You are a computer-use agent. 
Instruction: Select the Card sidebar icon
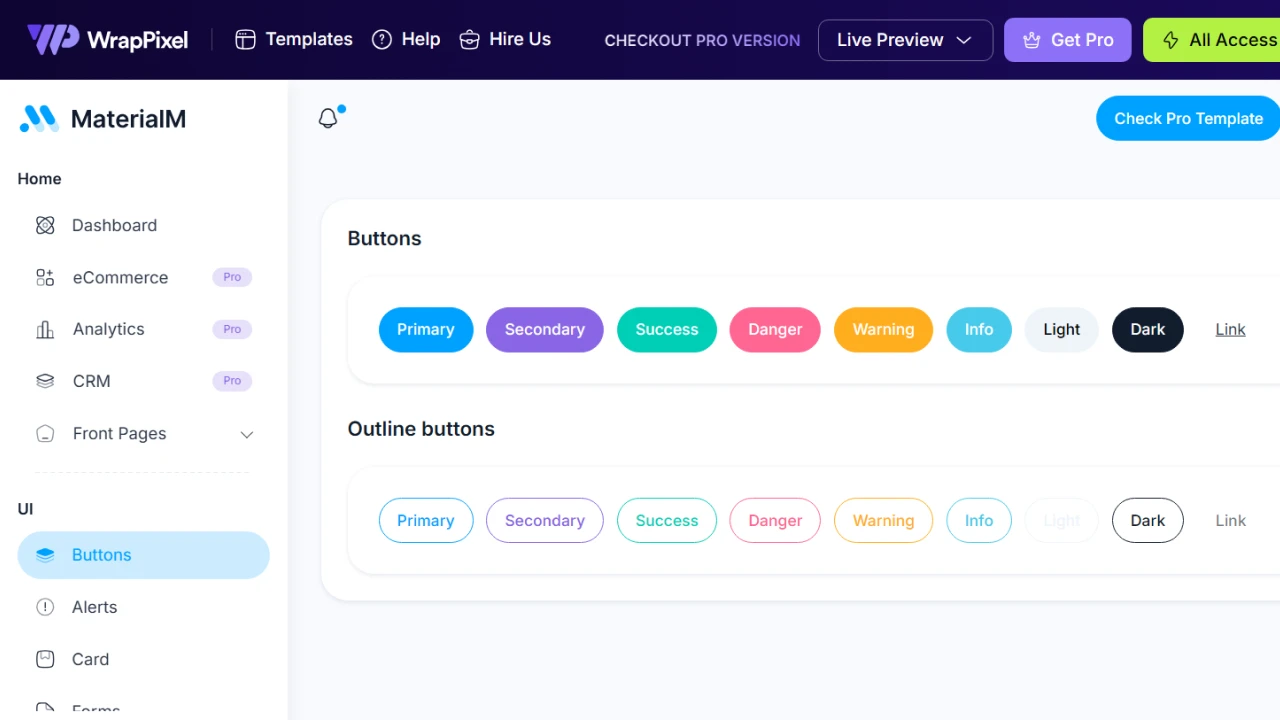point(44,659)
